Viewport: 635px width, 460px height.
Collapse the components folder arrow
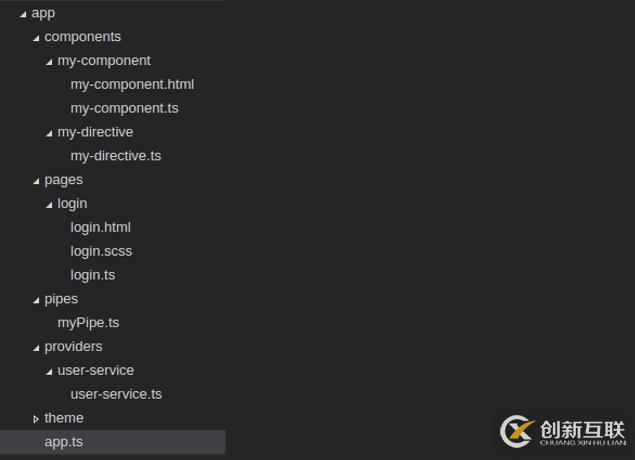pyautogui.click(x=36, y=38)
